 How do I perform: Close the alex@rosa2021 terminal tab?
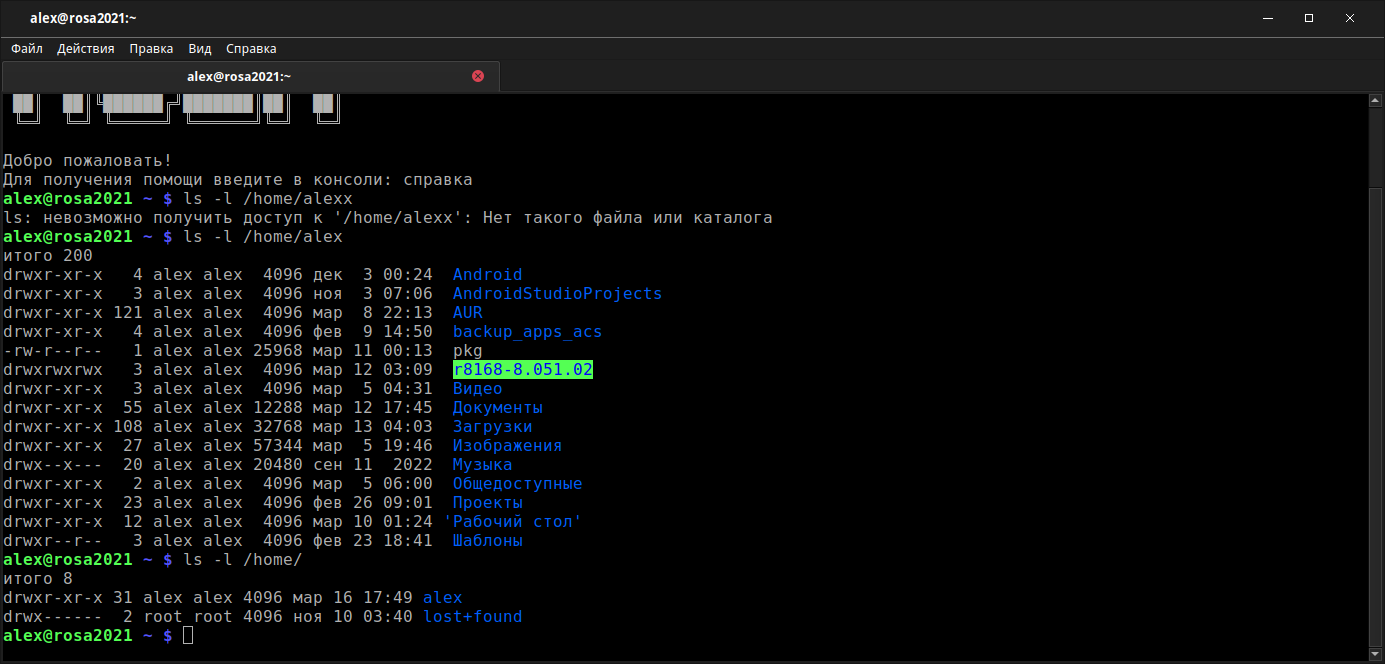[477, 76]
